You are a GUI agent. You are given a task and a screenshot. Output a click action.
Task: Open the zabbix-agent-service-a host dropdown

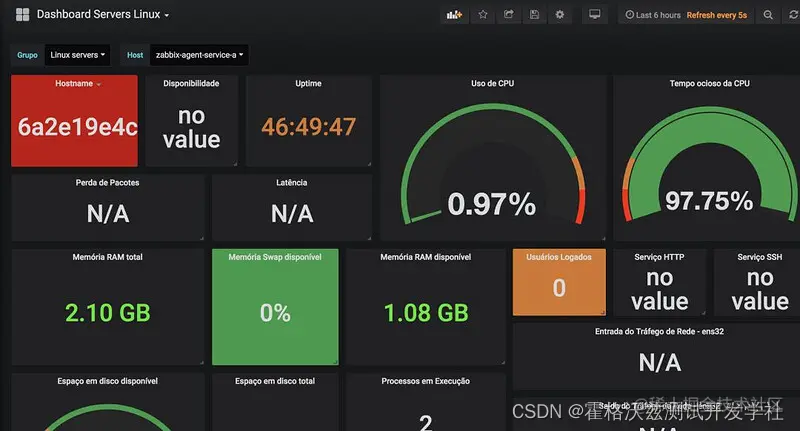pos(199,55)
